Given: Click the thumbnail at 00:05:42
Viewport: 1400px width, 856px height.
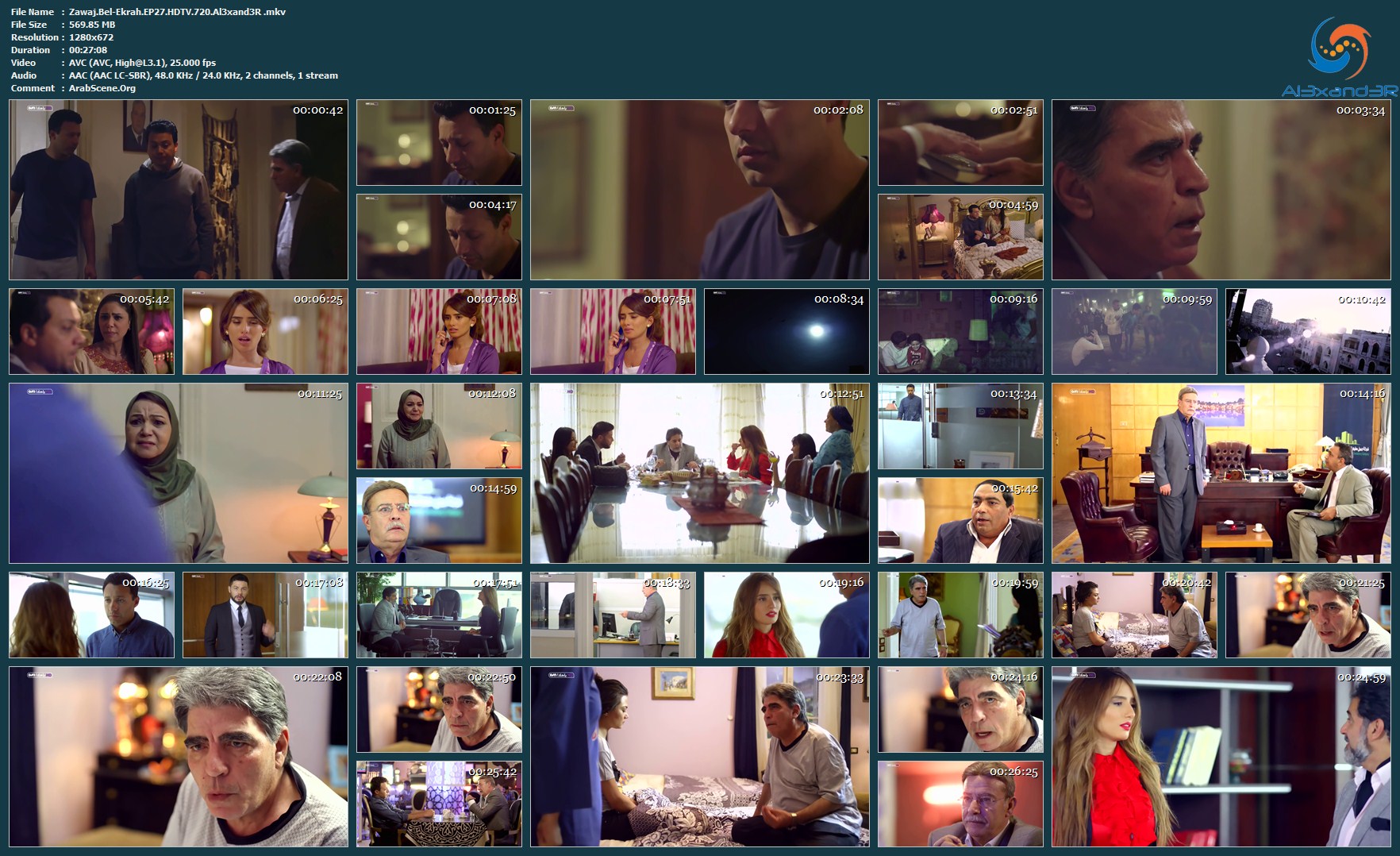Looking at the screenshot, I should (x=91, y=331).
